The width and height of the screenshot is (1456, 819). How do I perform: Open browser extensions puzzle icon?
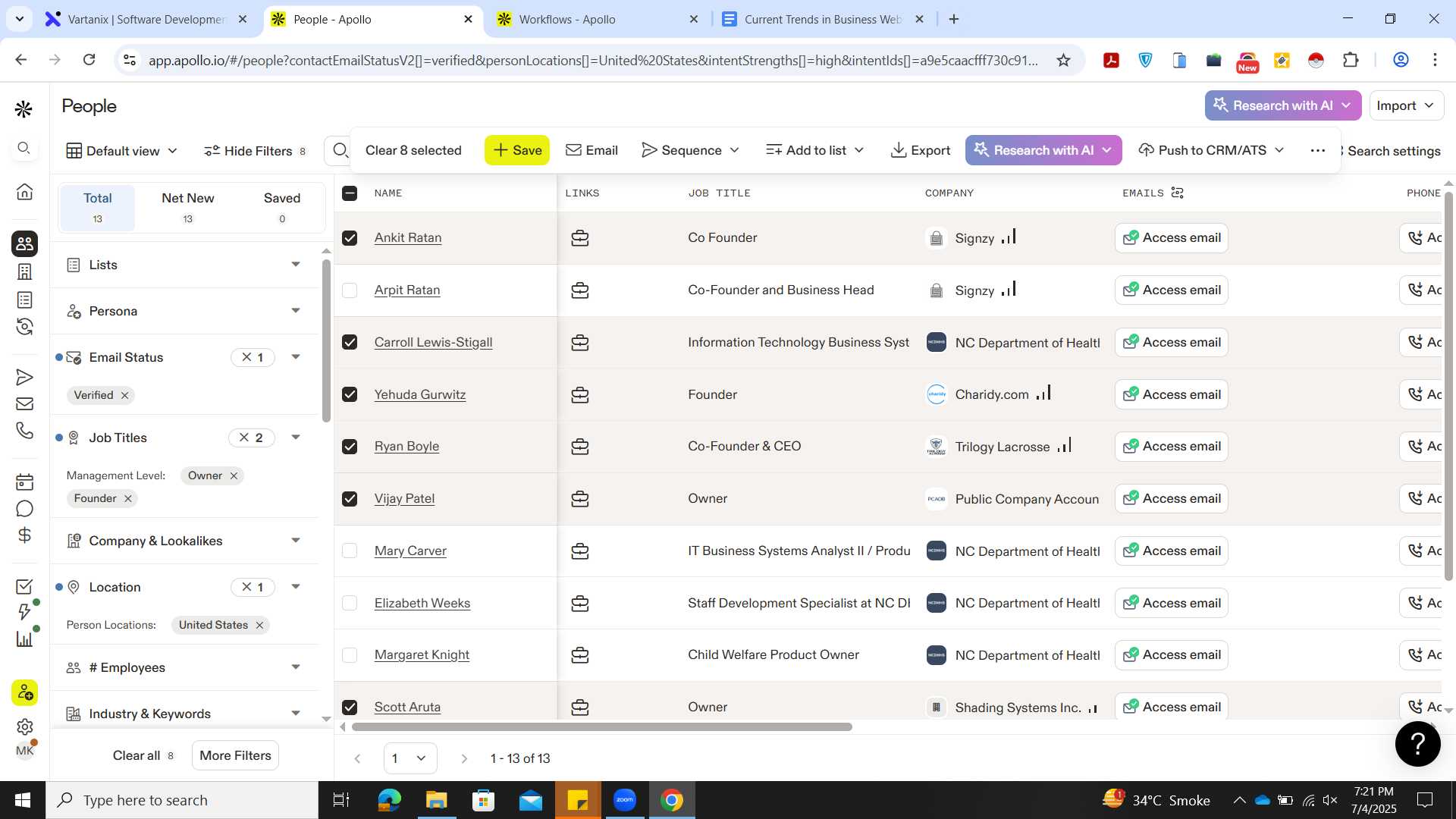coord(1351,60)
